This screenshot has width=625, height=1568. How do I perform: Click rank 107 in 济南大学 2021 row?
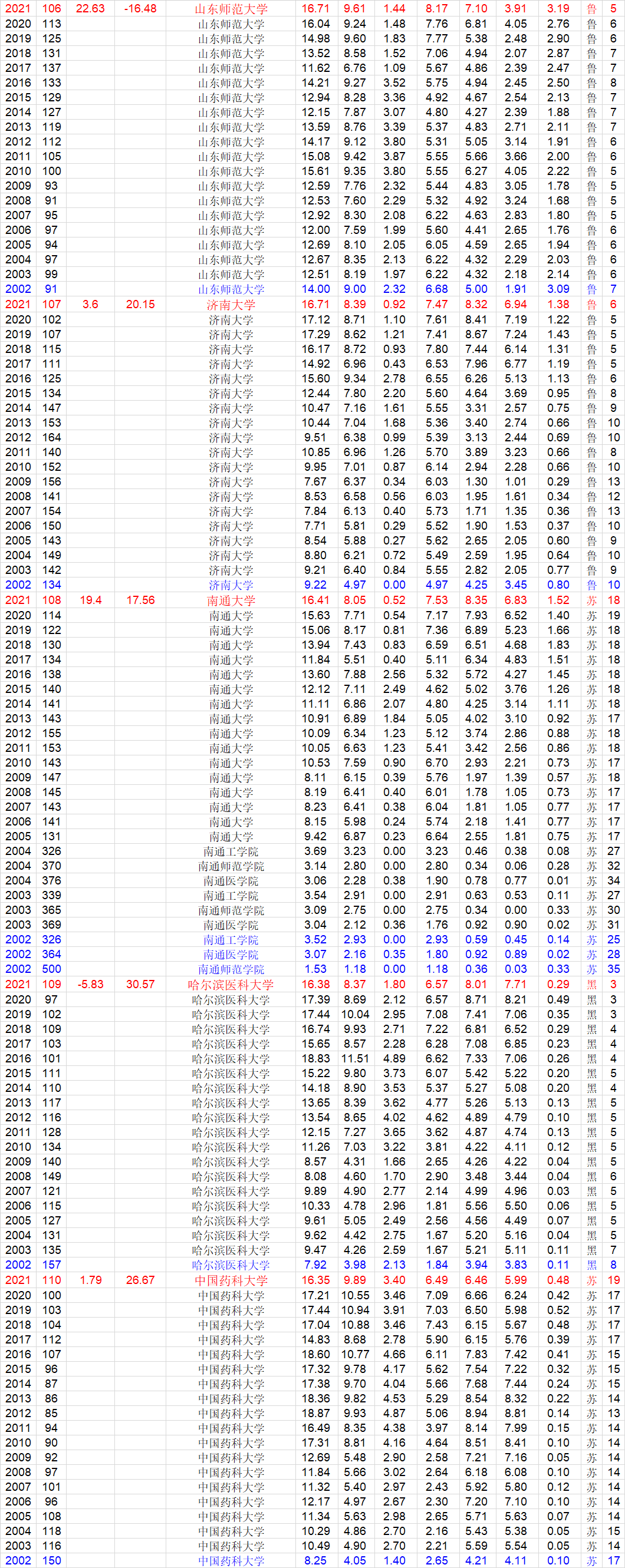click(52, 304)
